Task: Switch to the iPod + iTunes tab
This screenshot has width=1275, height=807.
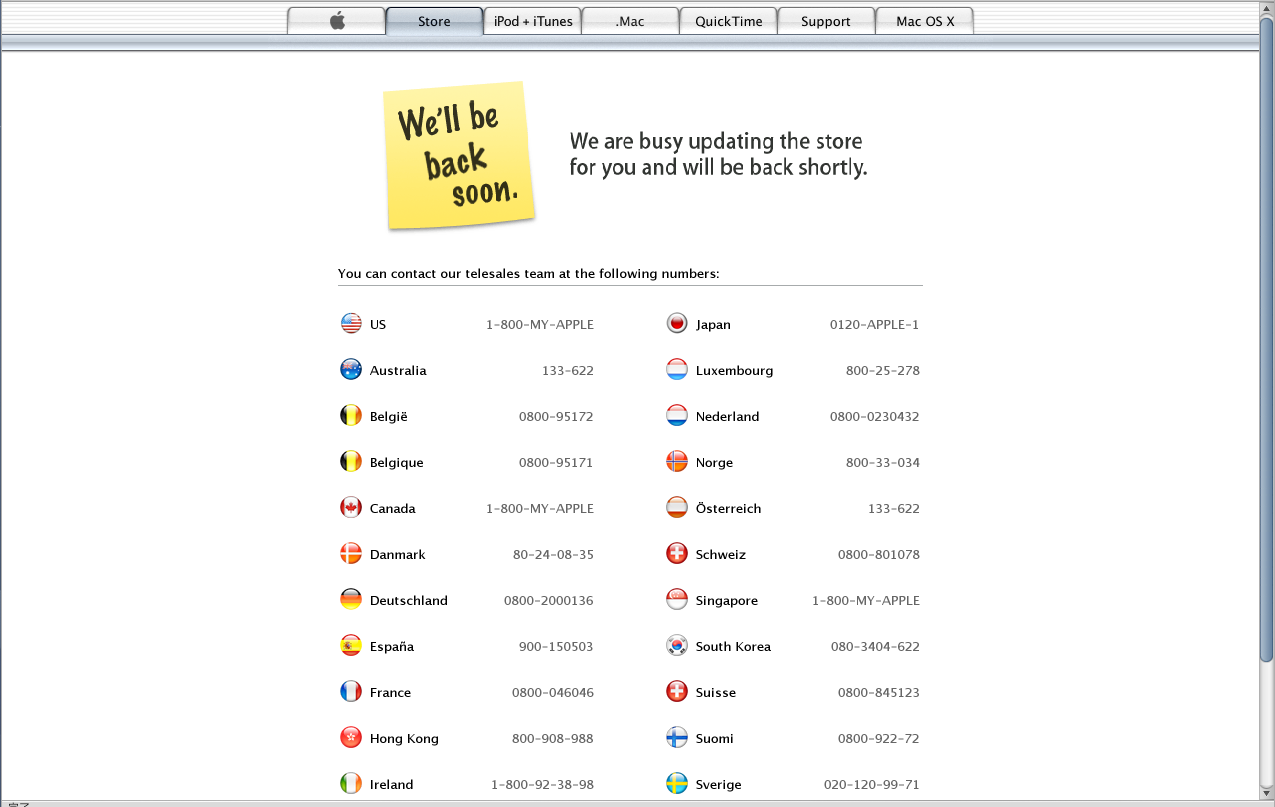Action: click(x=533, y=21)
